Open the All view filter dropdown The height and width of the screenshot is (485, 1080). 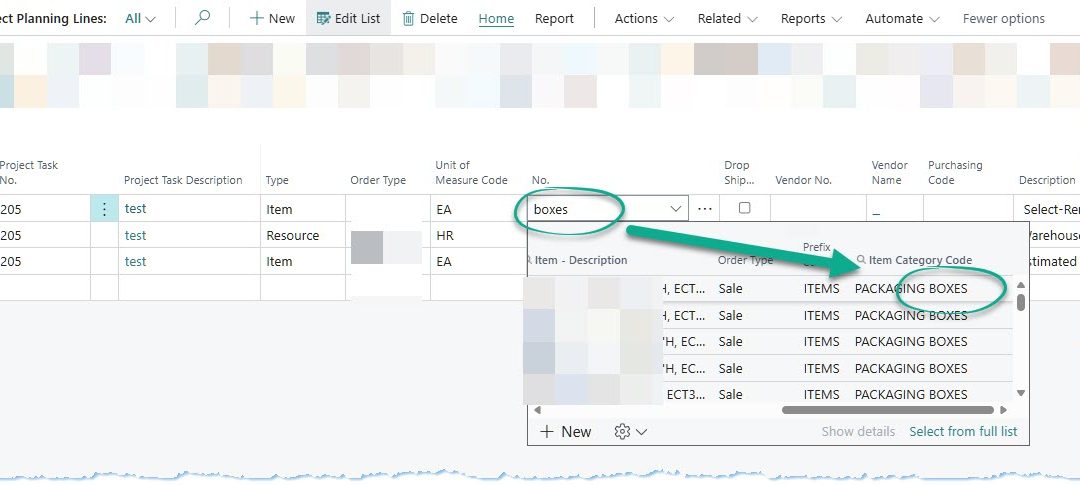pyautogui.click(x=140, y=19)
